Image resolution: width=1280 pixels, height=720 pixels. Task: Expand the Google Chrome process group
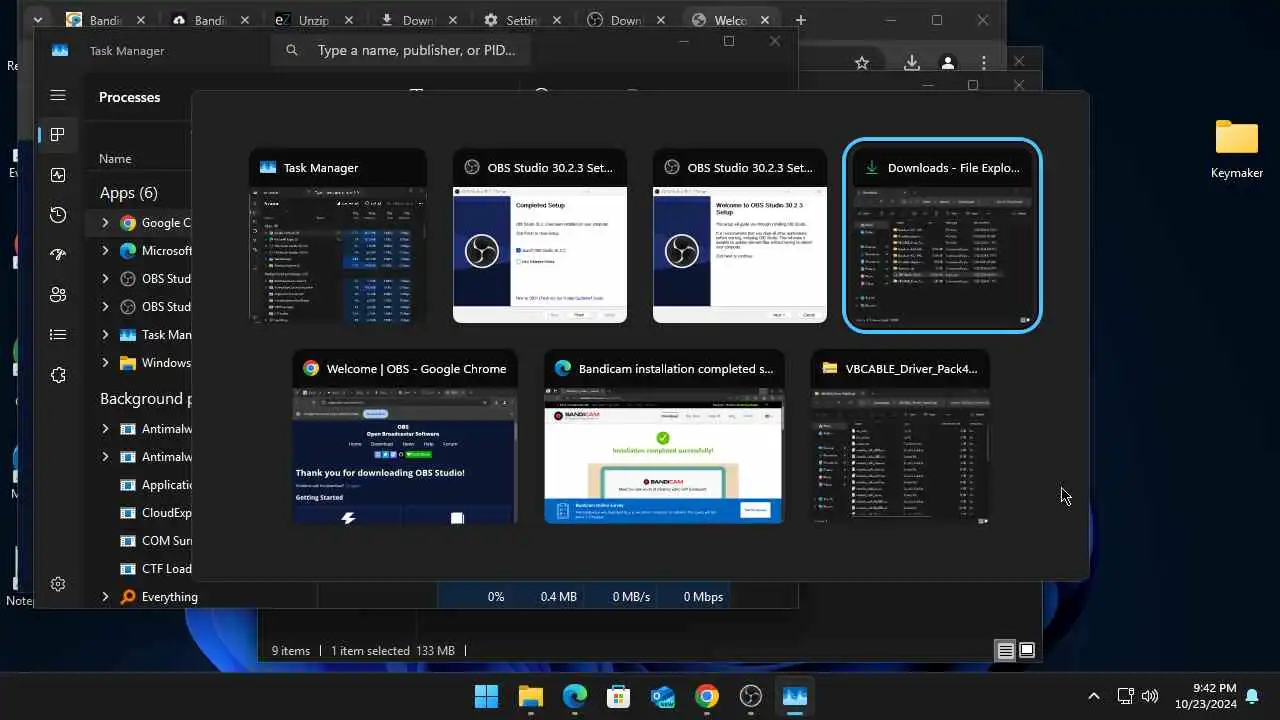pyautogui.click(x=105, y=223)
